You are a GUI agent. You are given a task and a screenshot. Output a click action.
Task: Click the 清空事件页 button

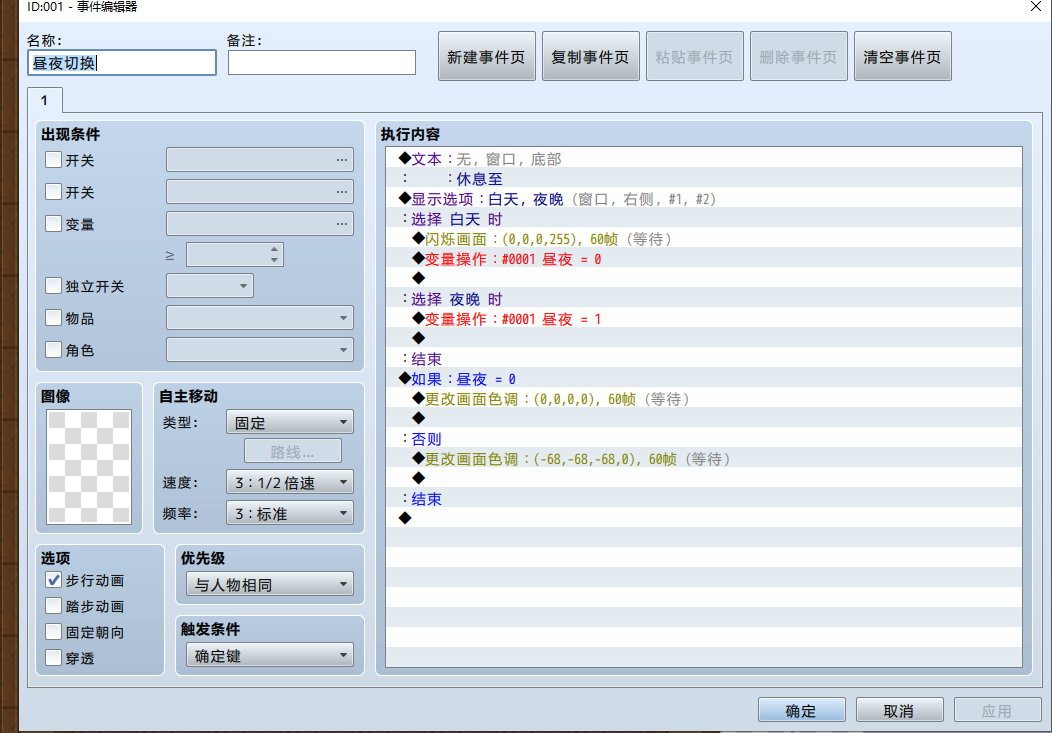point(902,56)
